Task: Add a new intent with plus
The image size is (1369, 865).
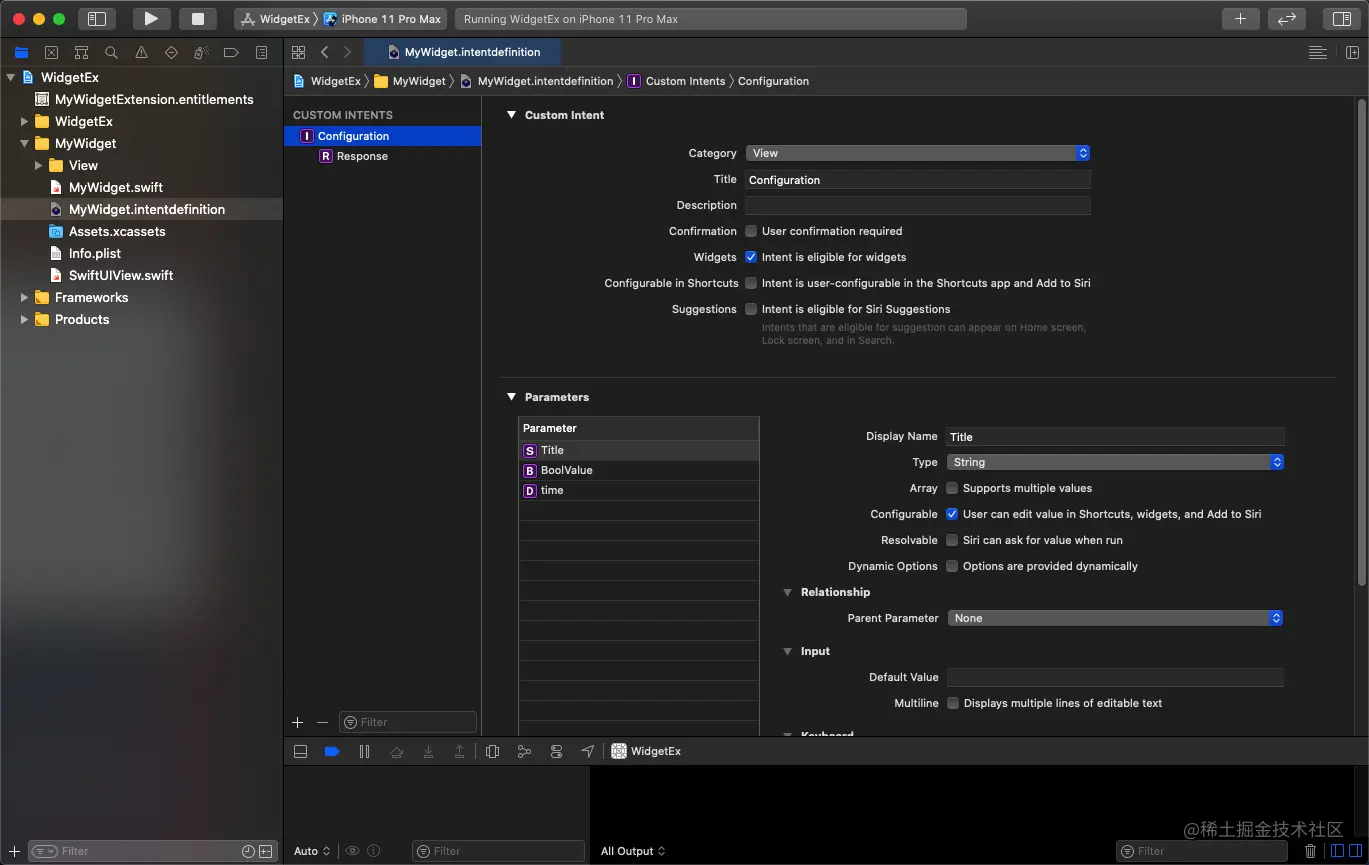Action: click(x=297, y=722)
